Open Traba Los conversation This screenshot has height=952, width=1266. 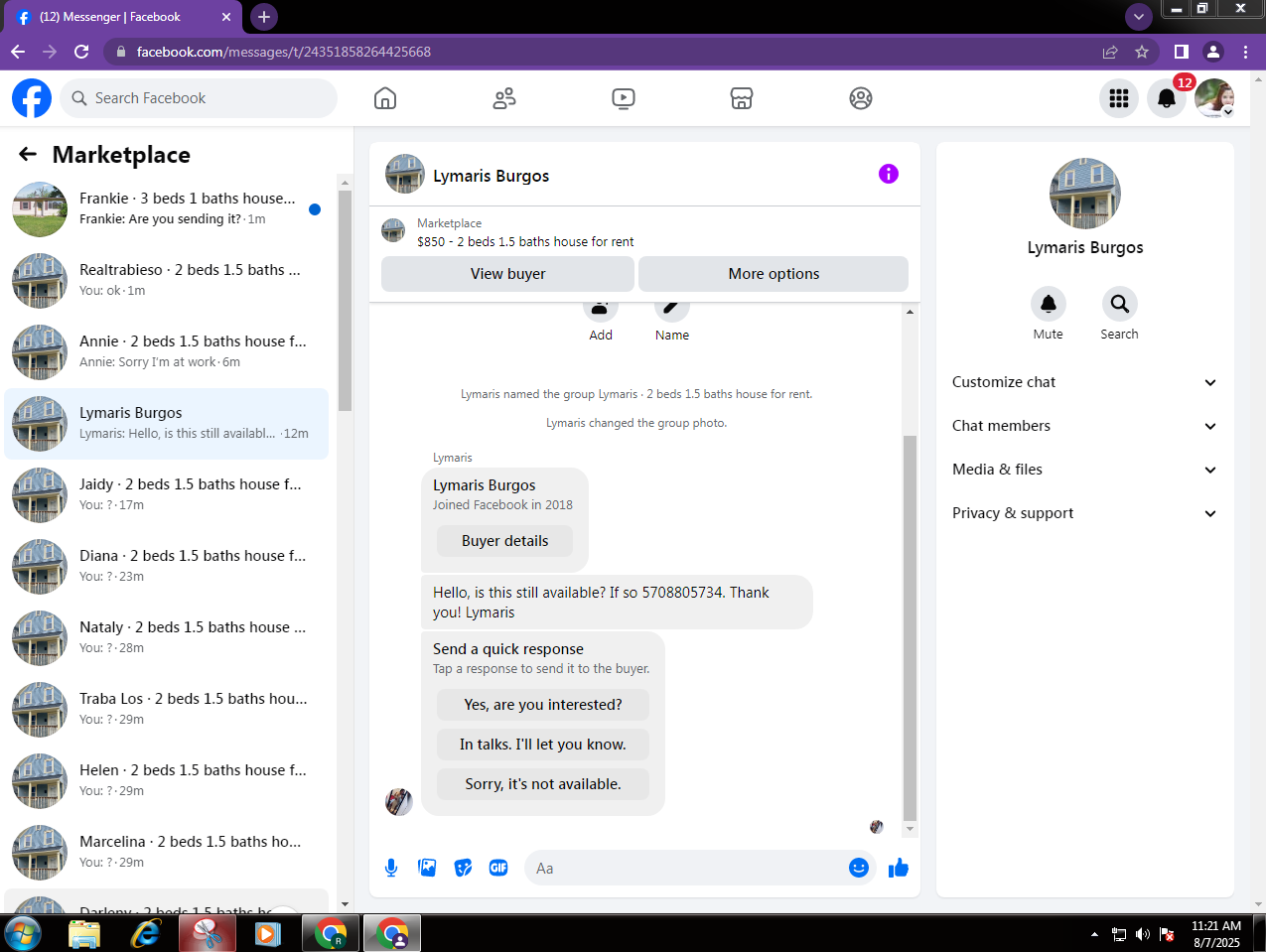(x=166, y=710)
